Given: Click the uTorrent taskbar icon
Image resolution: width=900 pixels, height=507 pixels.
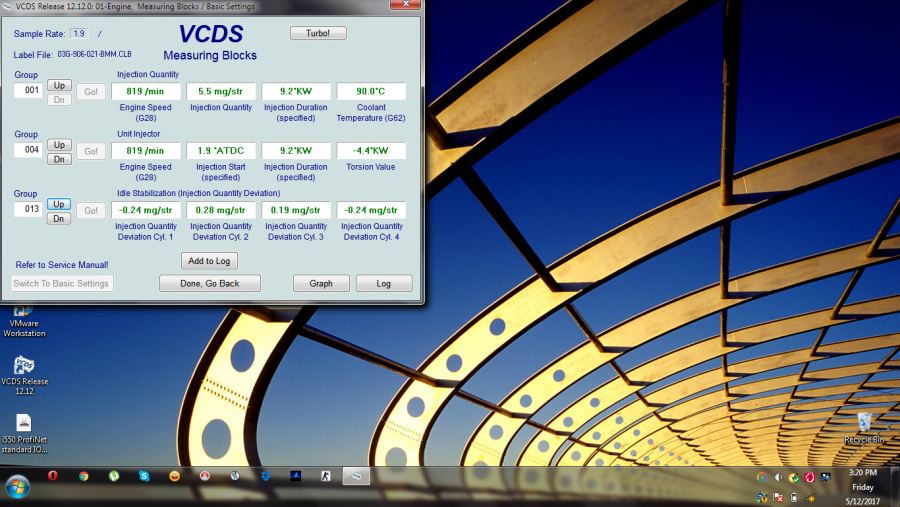Looking at the screenshot, I should click(114, 477).
